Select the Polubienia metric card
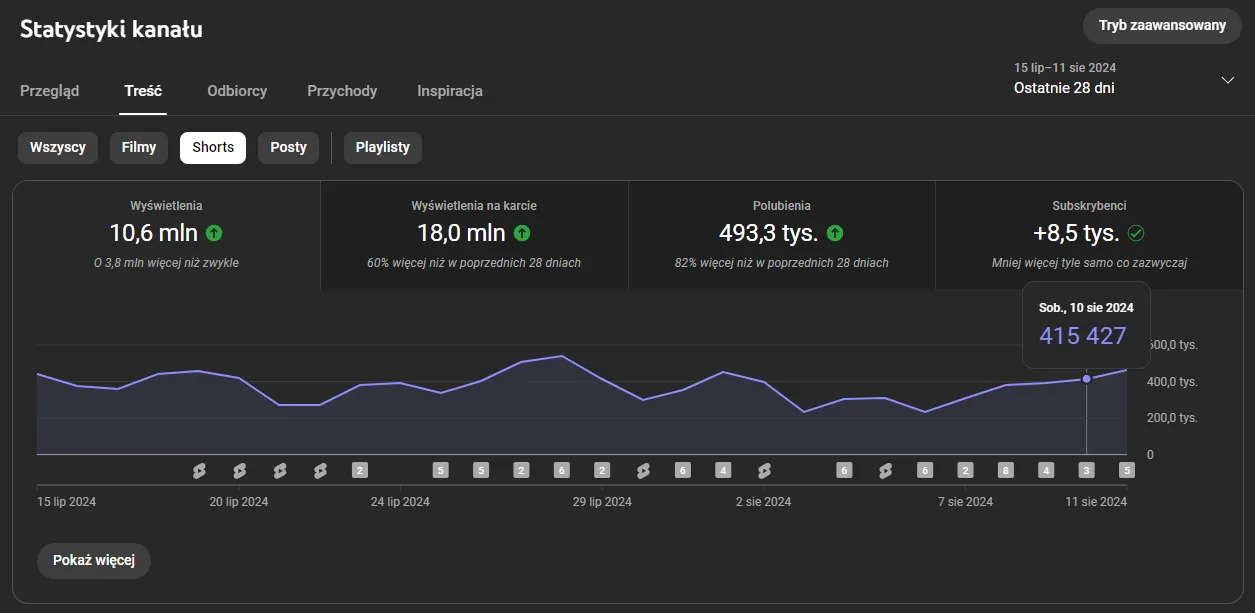Image resolution: width=1255 pixels, height=613 pixels. click(781, 234)
